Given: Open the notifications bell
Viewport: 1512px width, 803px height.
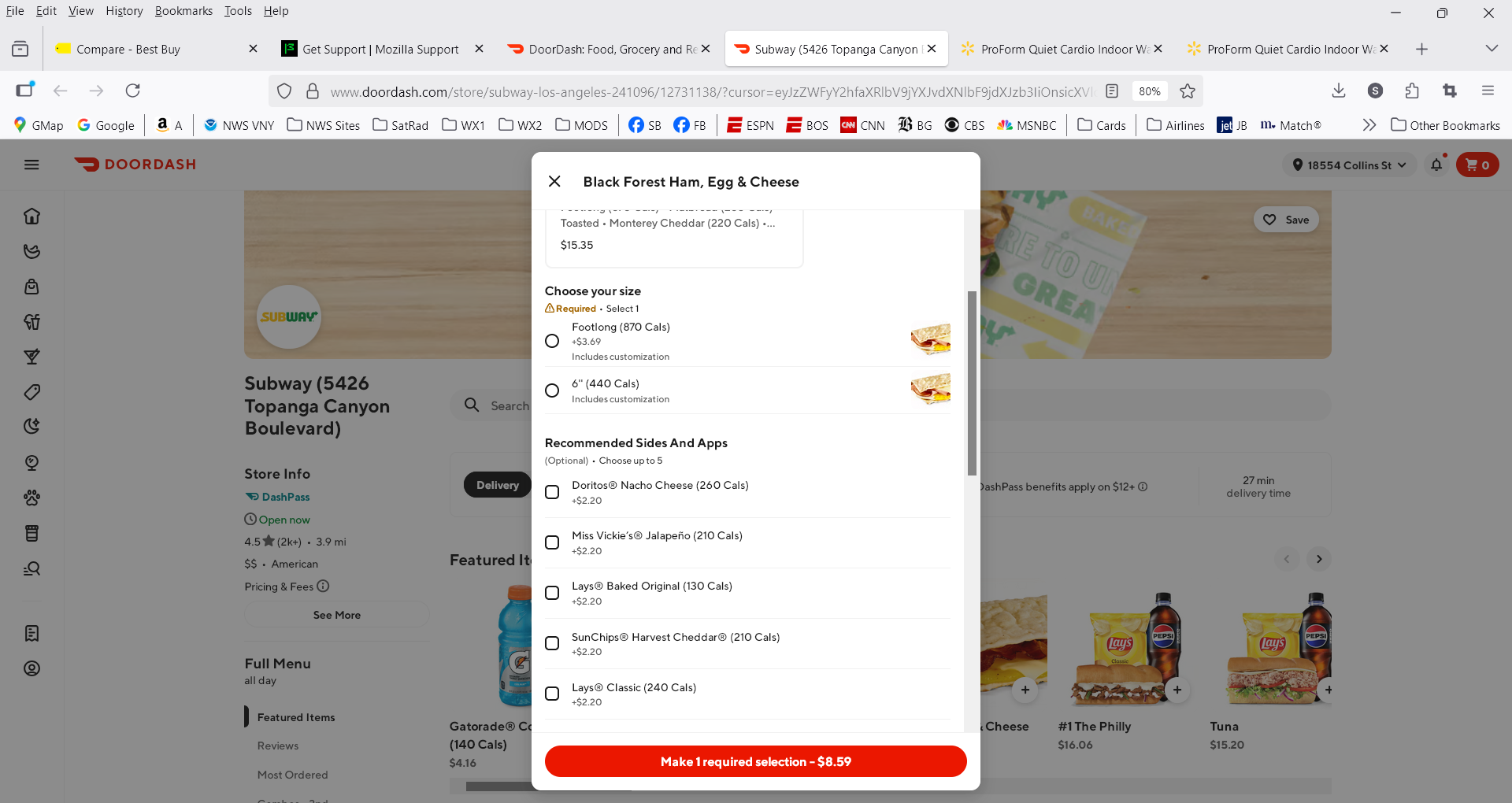Looking at the screenshot, I should click(1436, 165).
